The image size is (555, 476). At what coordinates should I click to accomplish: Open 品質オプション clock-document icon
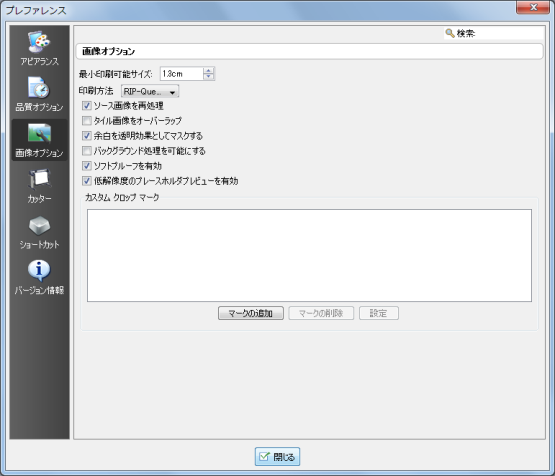click(x=39, y=87)
